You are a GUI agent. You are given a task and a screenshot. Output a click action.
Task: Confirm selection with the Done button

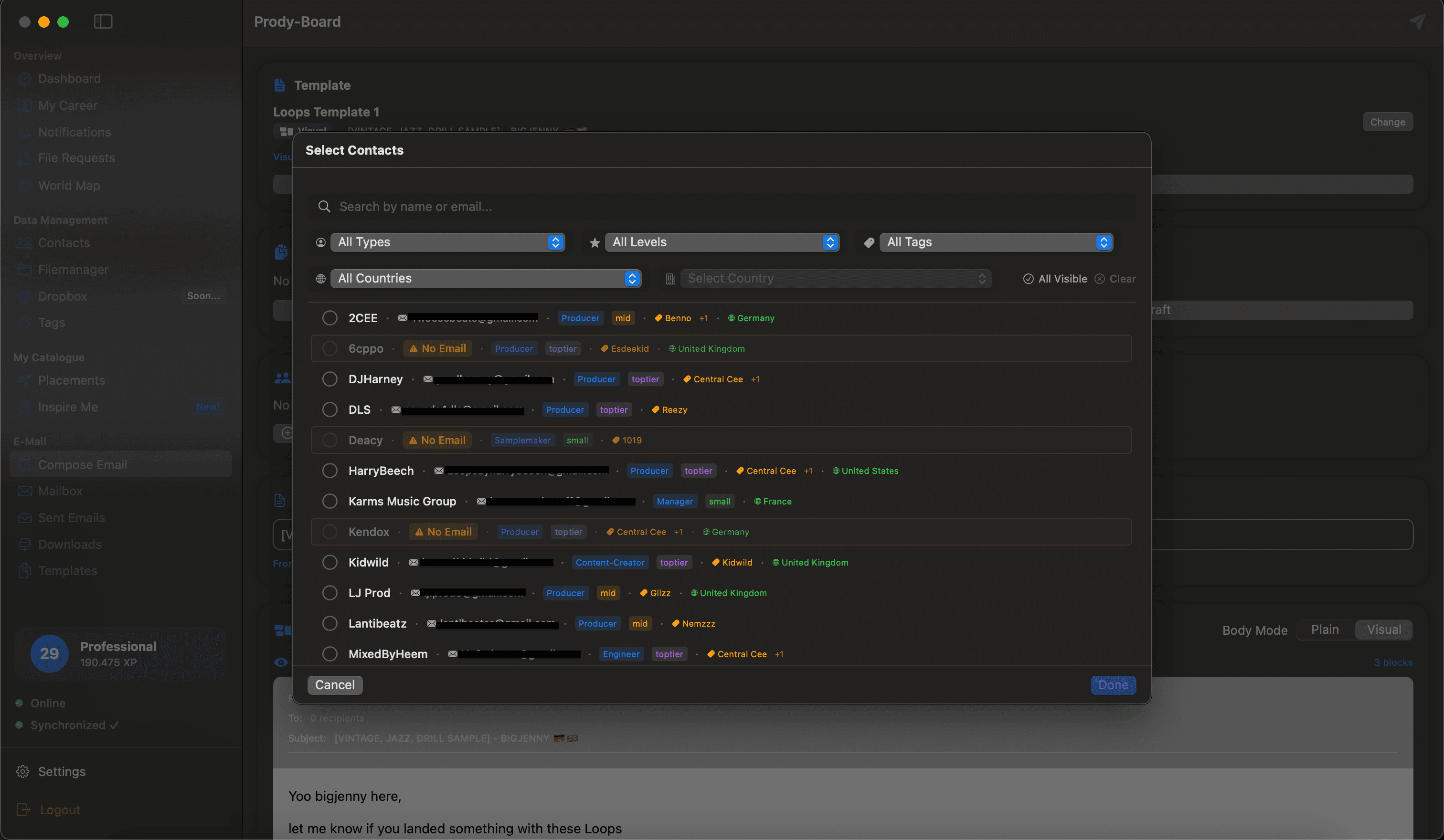[1113, 684]
